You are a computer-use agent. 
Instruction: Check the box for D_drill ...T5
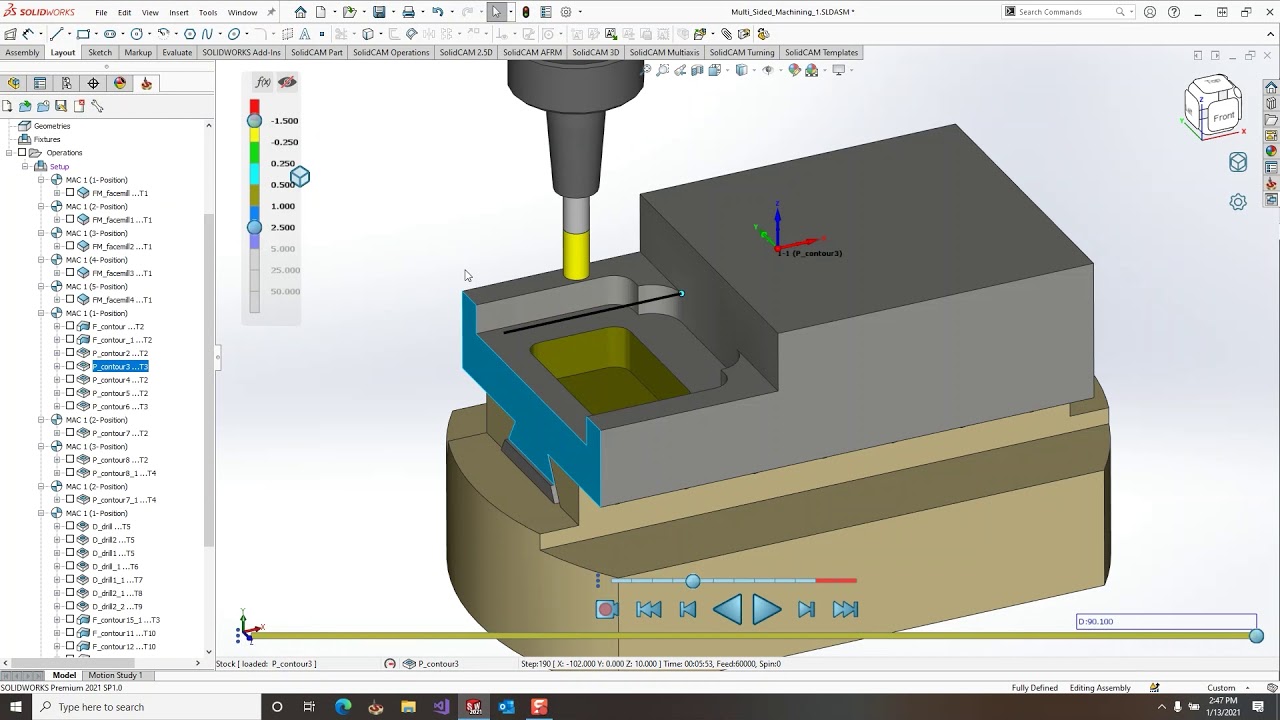[70, 526]
